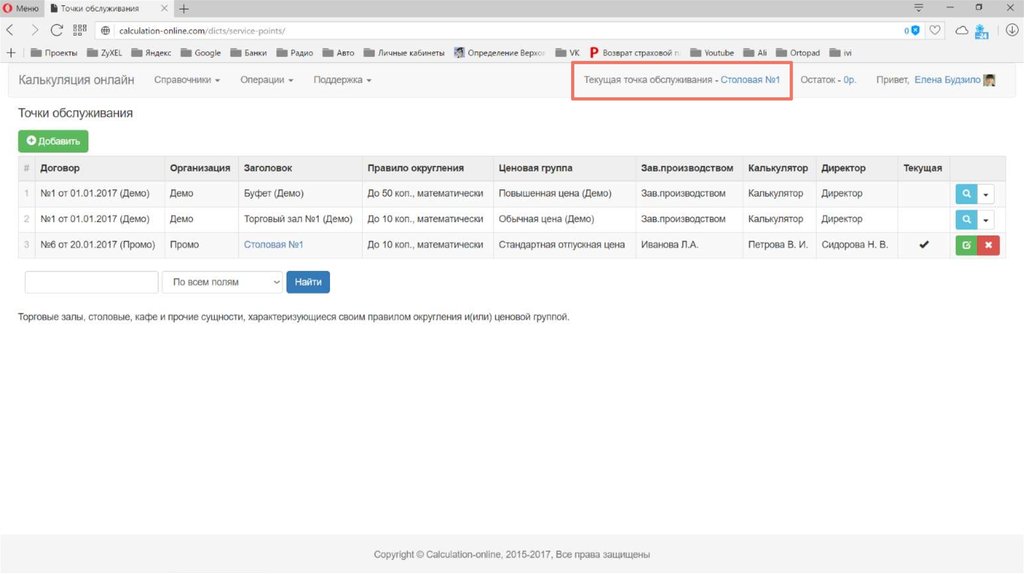Open the Операции menu

pyautogui.click(x=267, y=80)
